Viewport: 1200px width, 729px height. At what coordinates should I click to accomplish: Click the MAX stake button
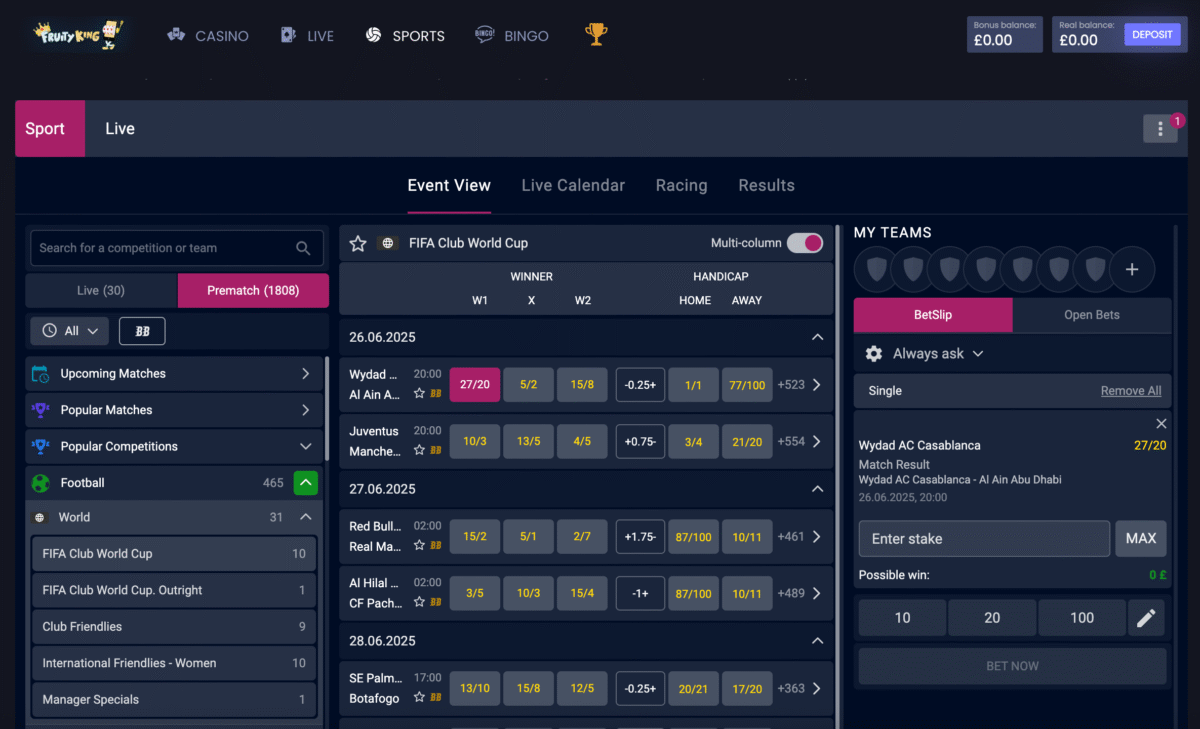pyautogui.click(x=1141, y=538)
